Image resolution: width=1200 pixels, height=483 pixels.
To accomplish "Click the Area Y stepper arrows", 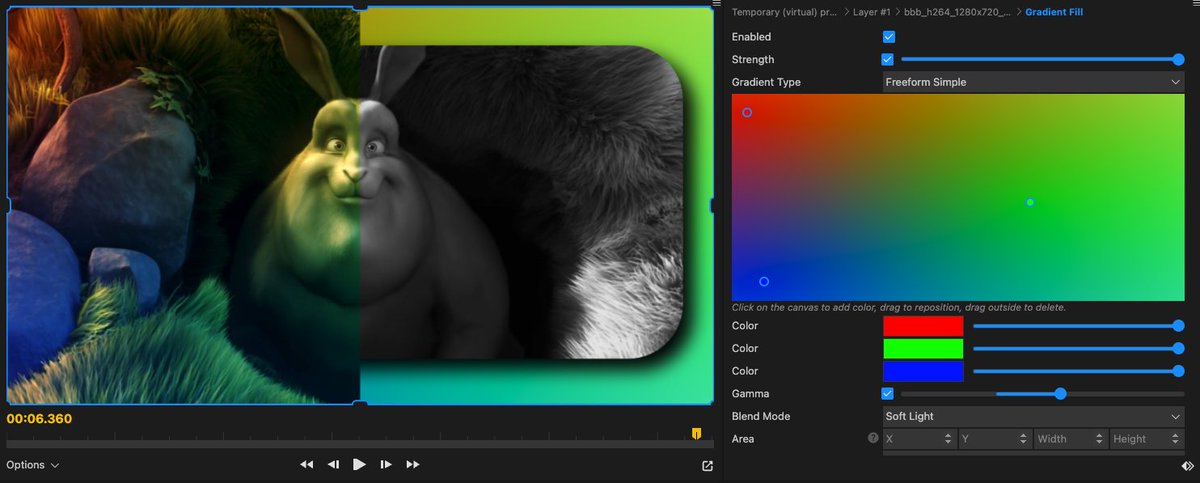I will [x=1024, y=439].
